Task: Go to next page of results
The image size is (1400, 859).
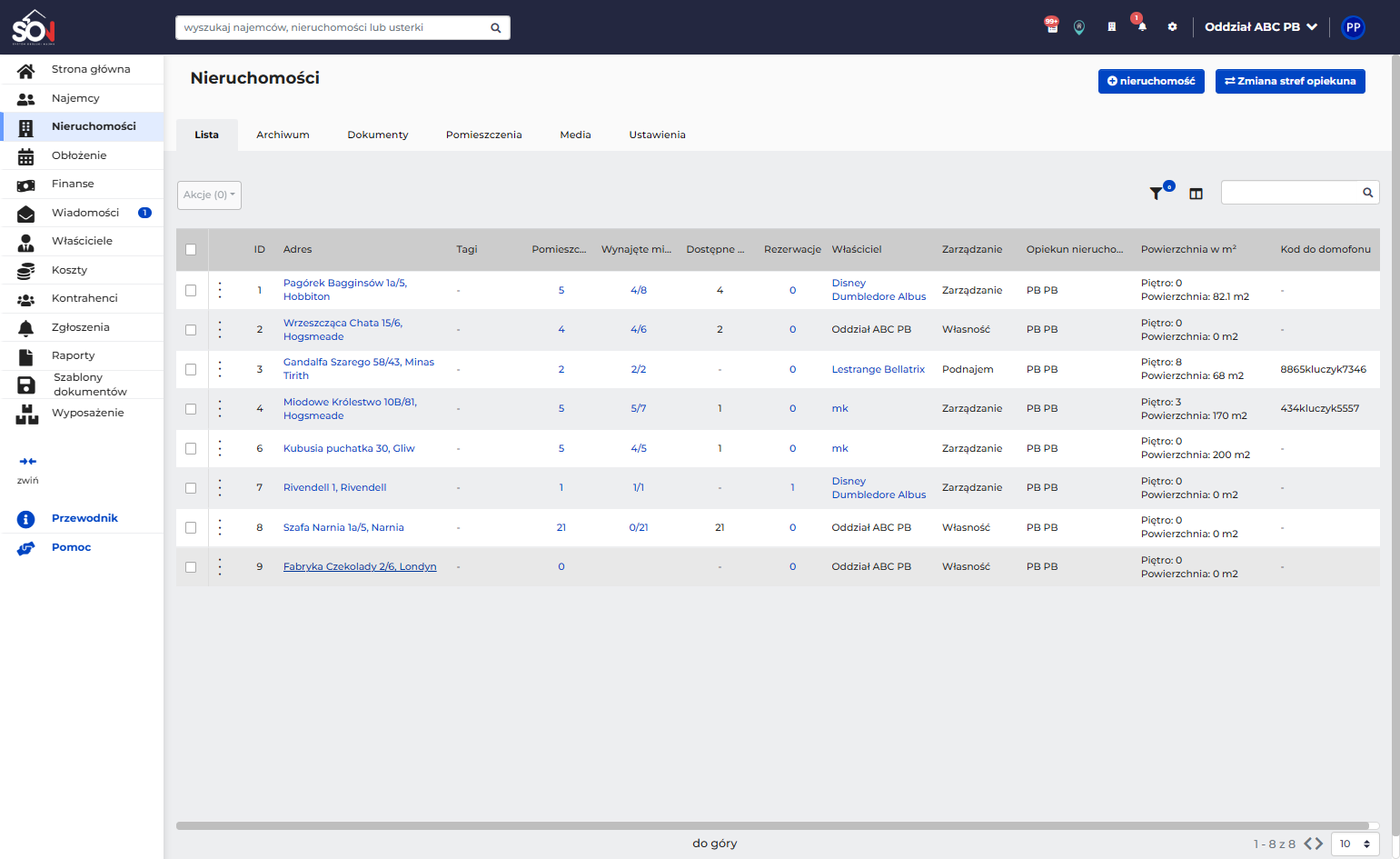Action: [x=1319, y=844]
